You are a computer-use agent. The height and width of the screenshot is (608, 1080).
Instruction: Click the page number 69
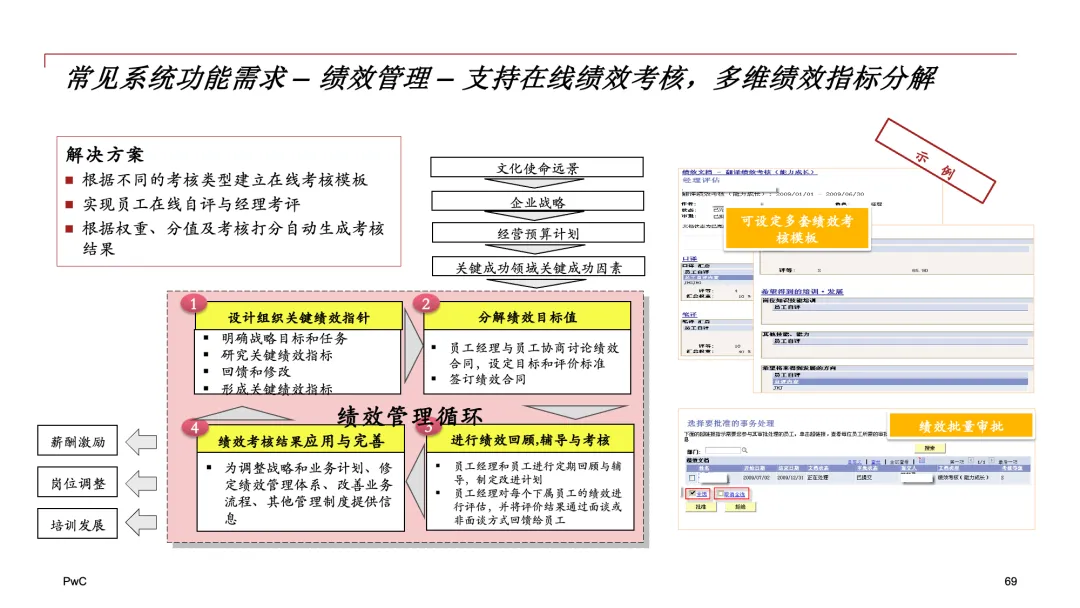click(x=1010, y=581)
